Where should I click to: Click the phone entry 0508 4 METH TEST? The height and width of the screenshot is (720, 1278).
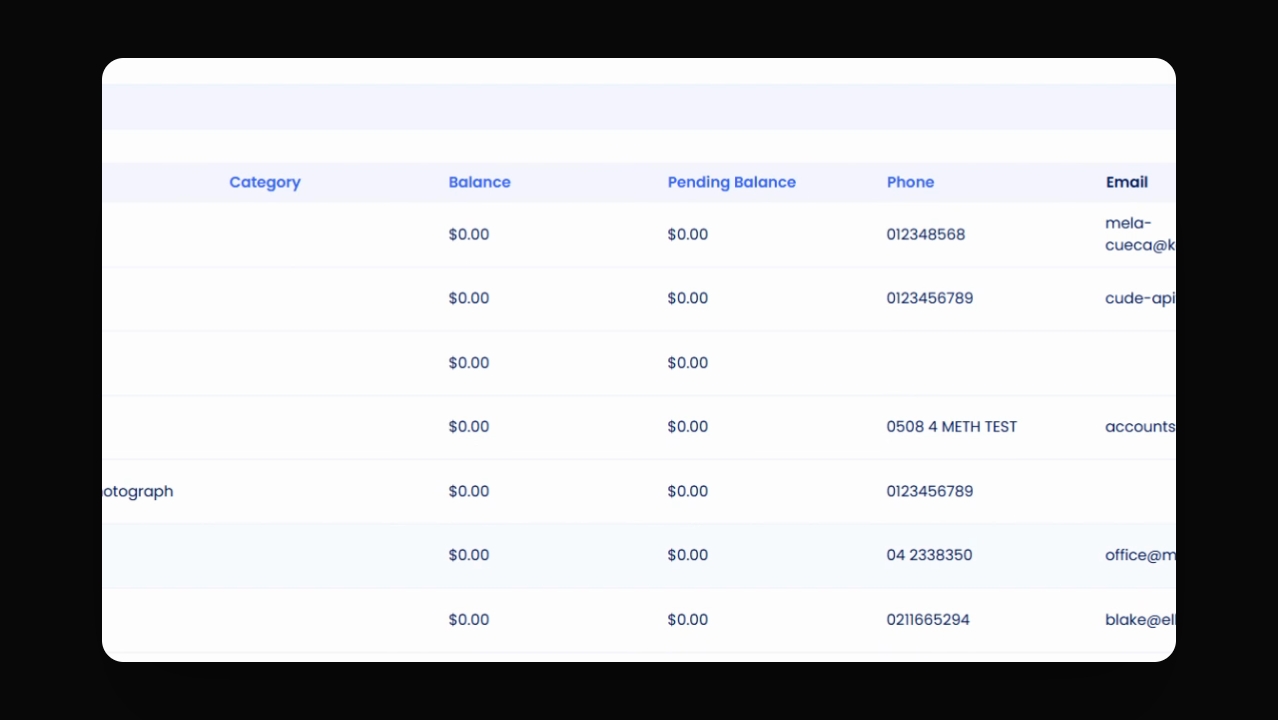pyautogui.click(x=951, y=426)
